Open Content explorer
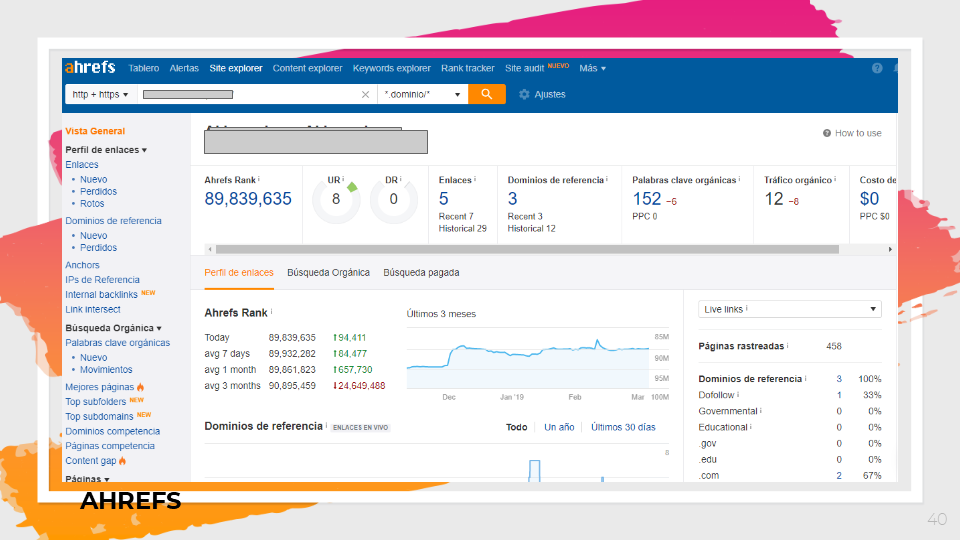 [x=307, y=68]
